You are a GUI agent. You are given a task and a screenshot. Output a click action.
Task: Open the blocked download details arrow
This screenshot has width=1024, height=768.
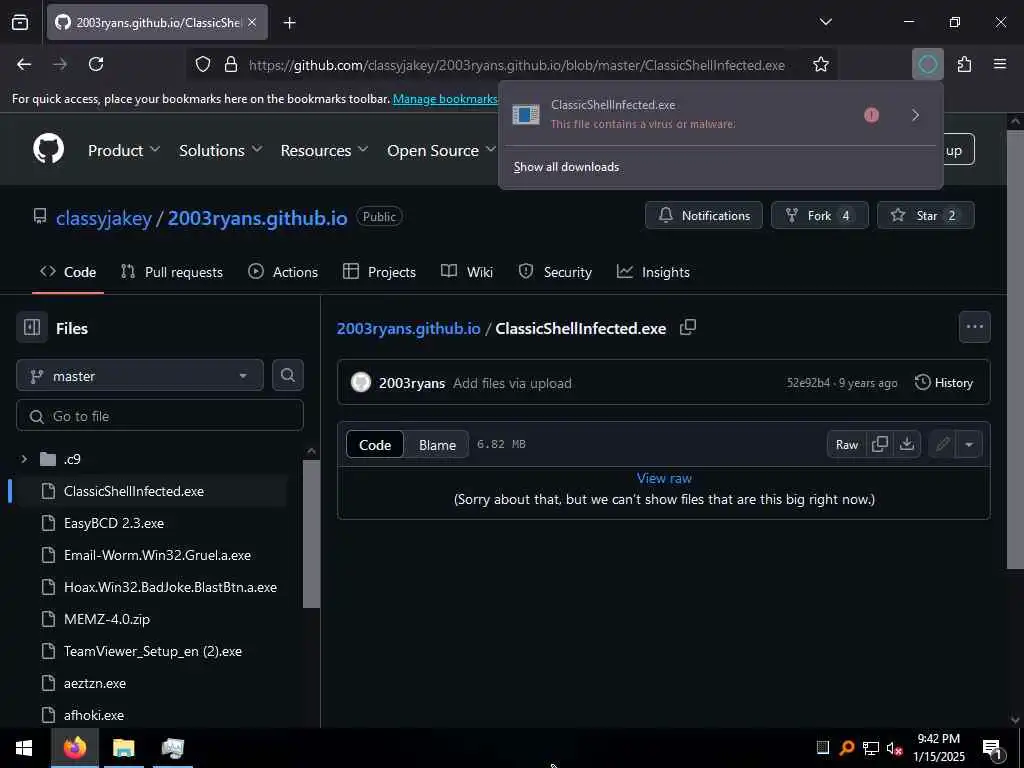coord(916,115)
